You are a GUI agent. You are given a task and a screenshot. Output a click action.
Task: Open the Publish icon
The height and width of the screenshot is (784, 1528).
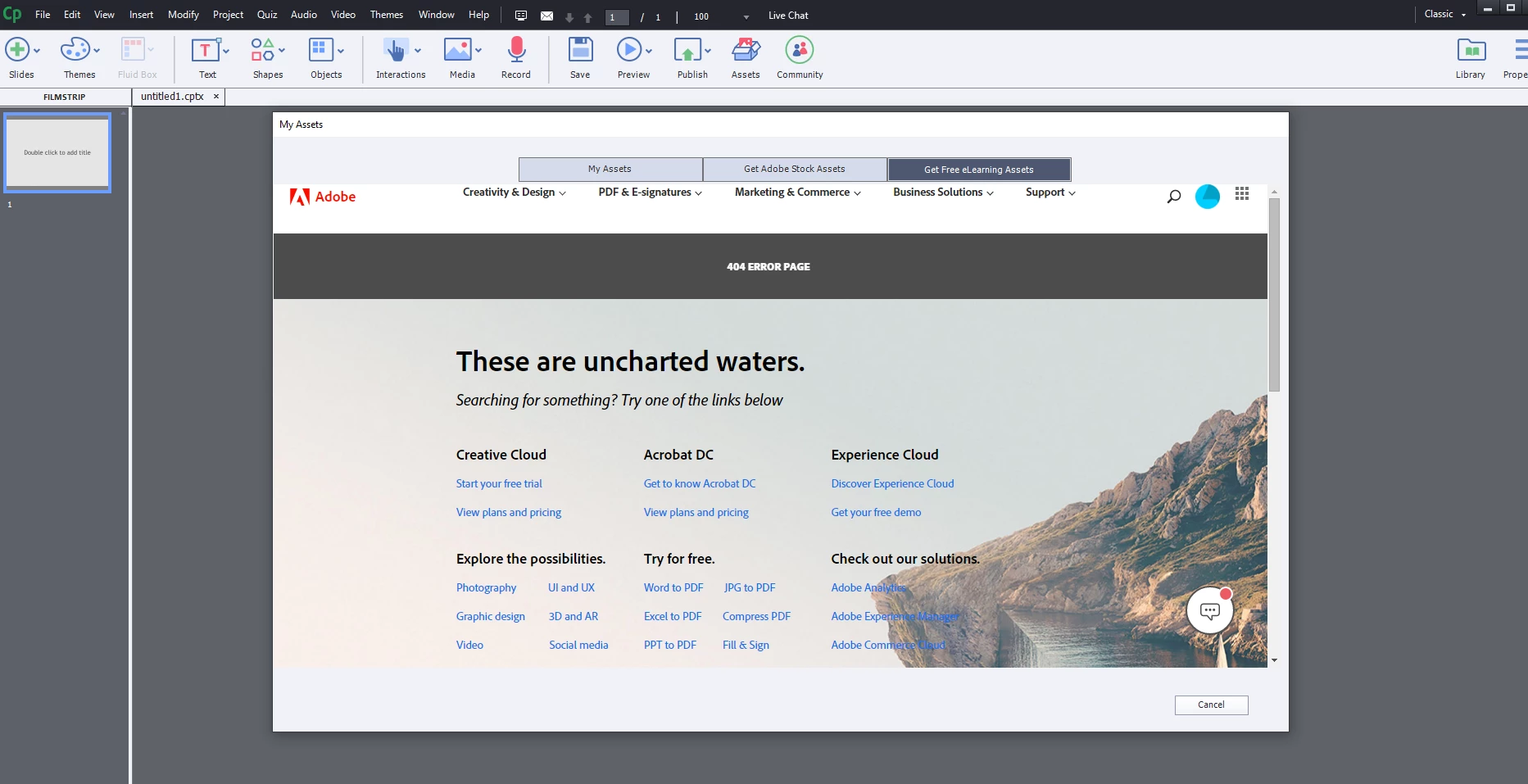click(687, 51)
